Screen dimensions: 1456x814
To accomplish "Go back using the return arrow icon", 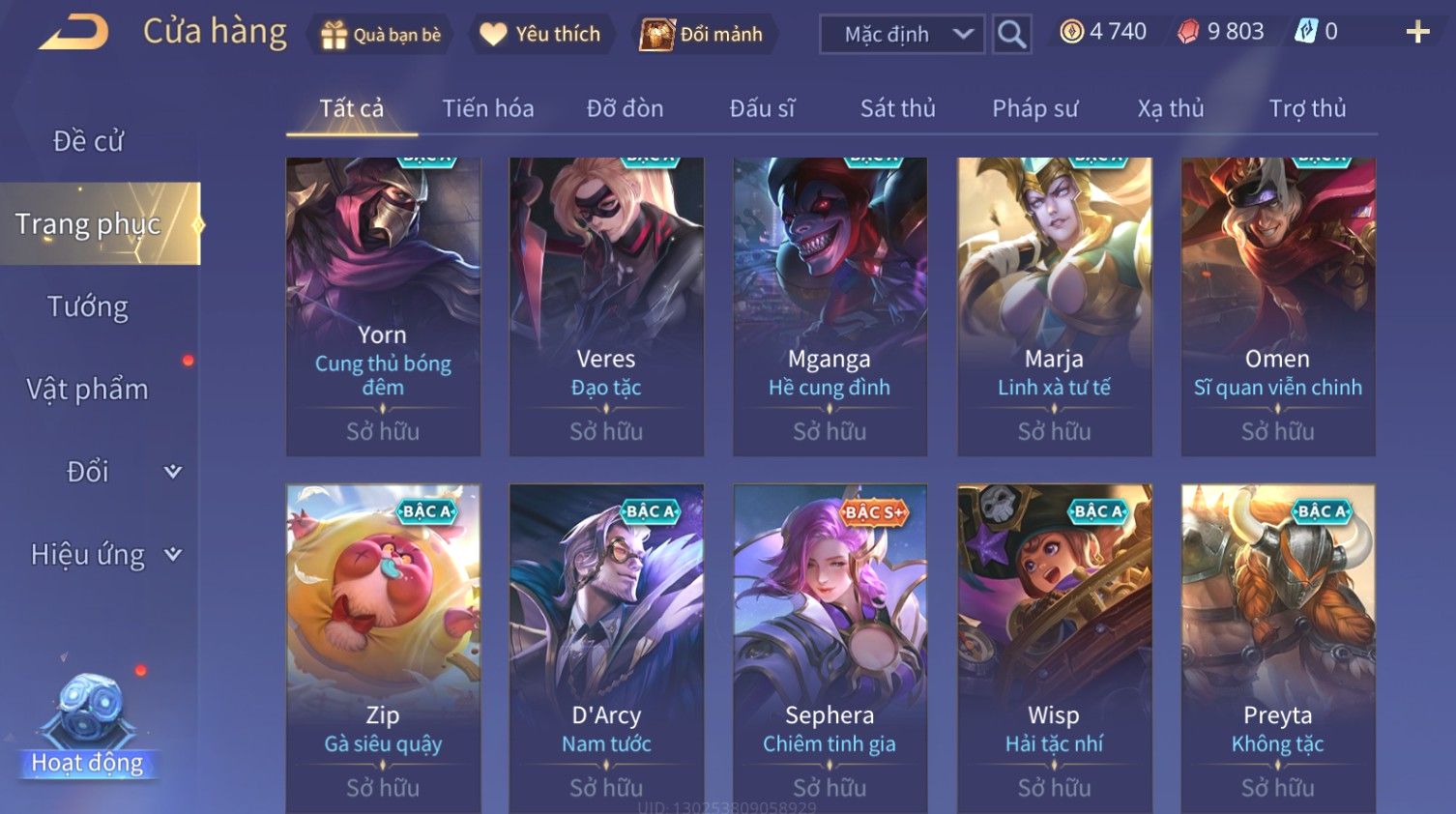I will tap(73, 32).
